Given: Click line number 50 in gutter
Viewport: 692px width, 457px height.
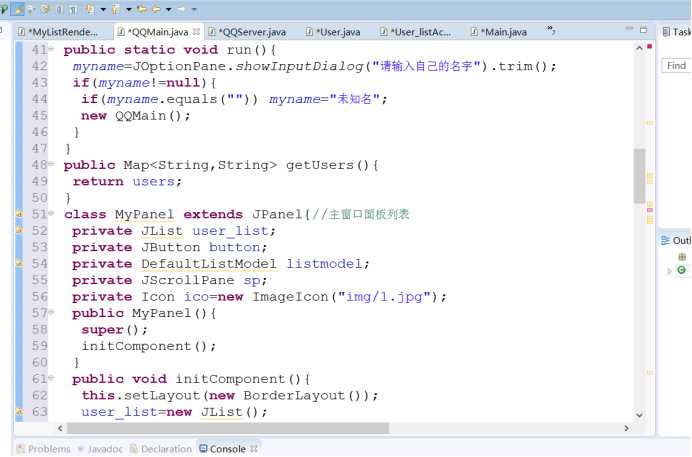Looking at the screenshot, I should click(x=39, y=198).
